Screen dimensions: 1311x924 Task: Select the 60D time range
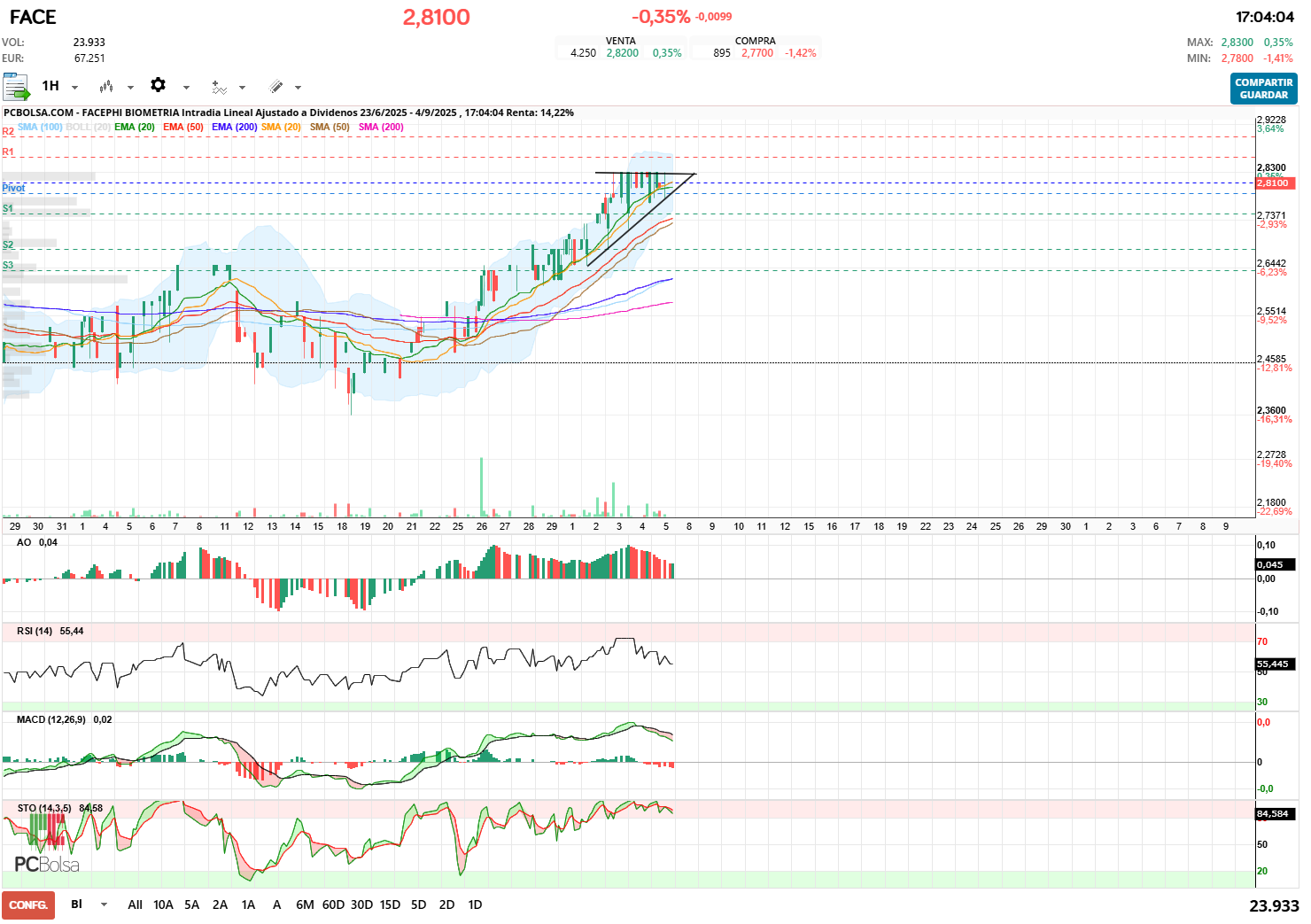click(333, 905)
